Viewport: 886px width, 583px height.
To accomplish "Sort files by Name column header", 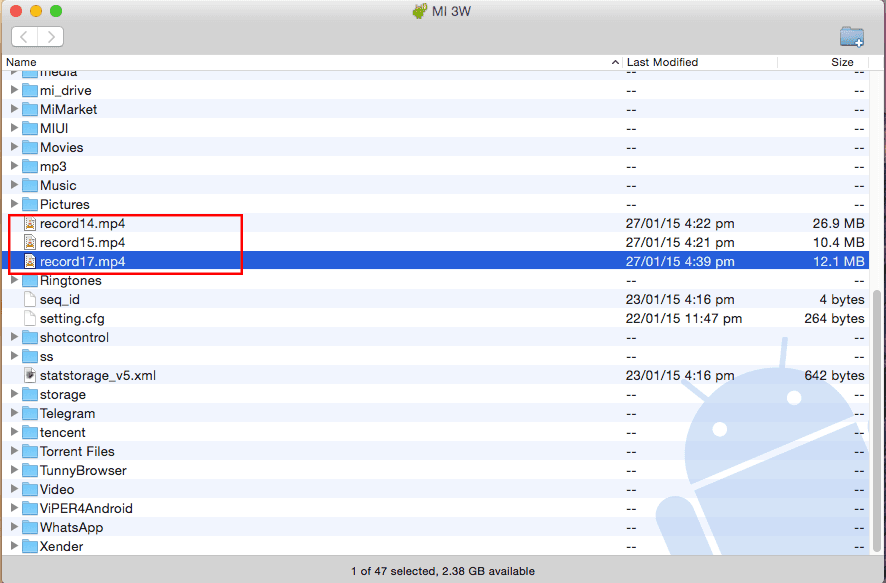I will [x=300, y=62].
